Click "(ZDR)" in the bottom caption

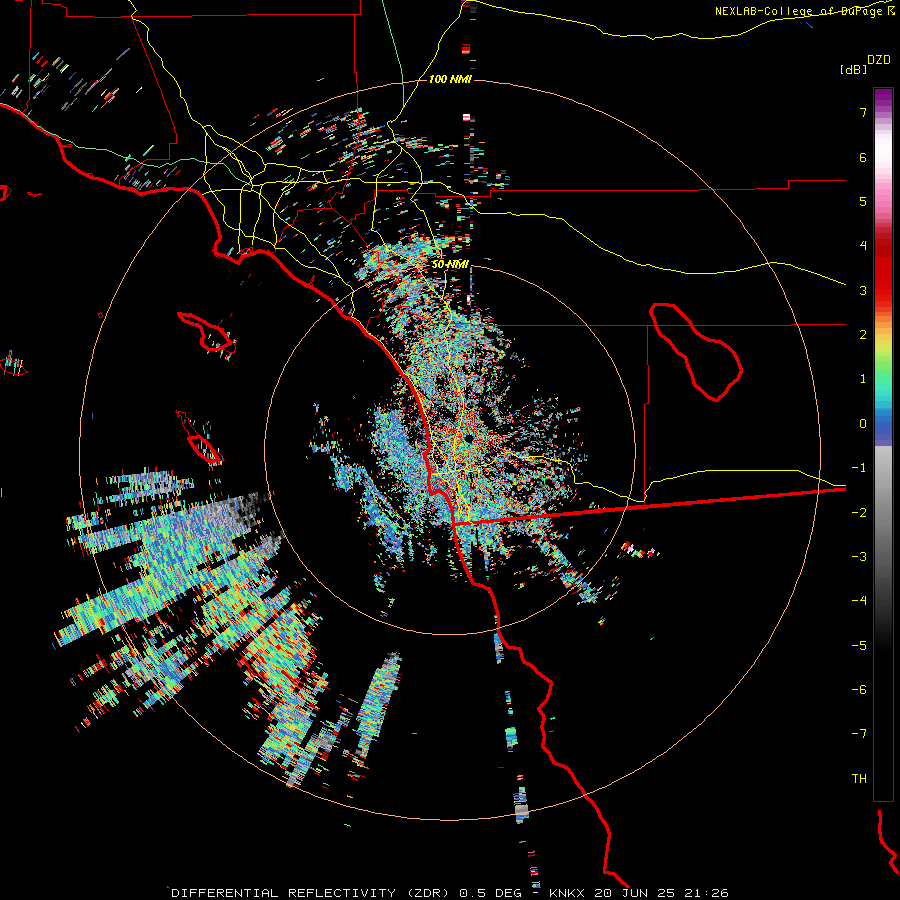(428, 893)
